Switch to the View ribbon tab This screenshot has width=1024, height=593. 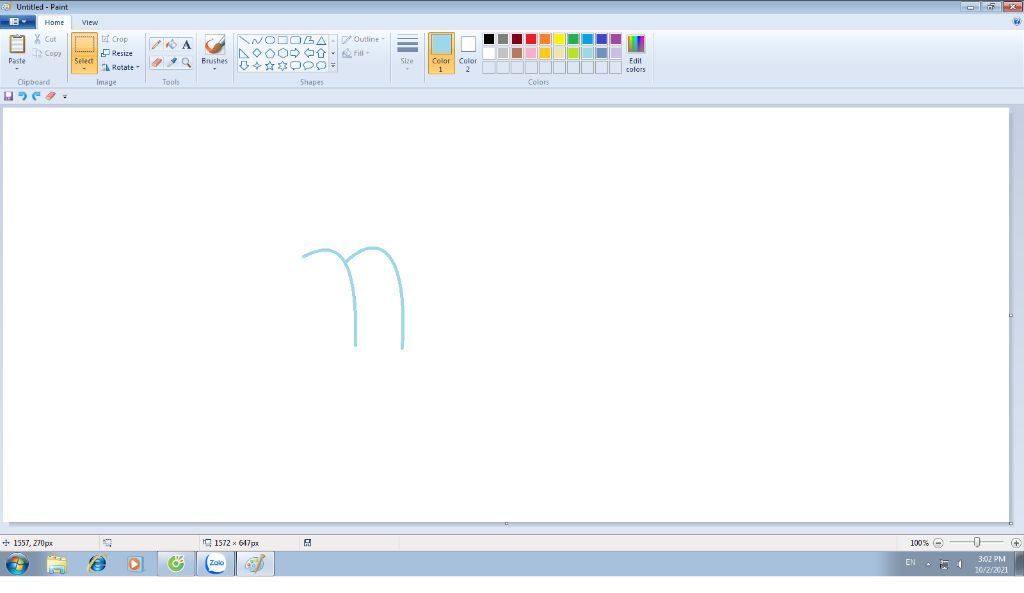click(89, 22)
